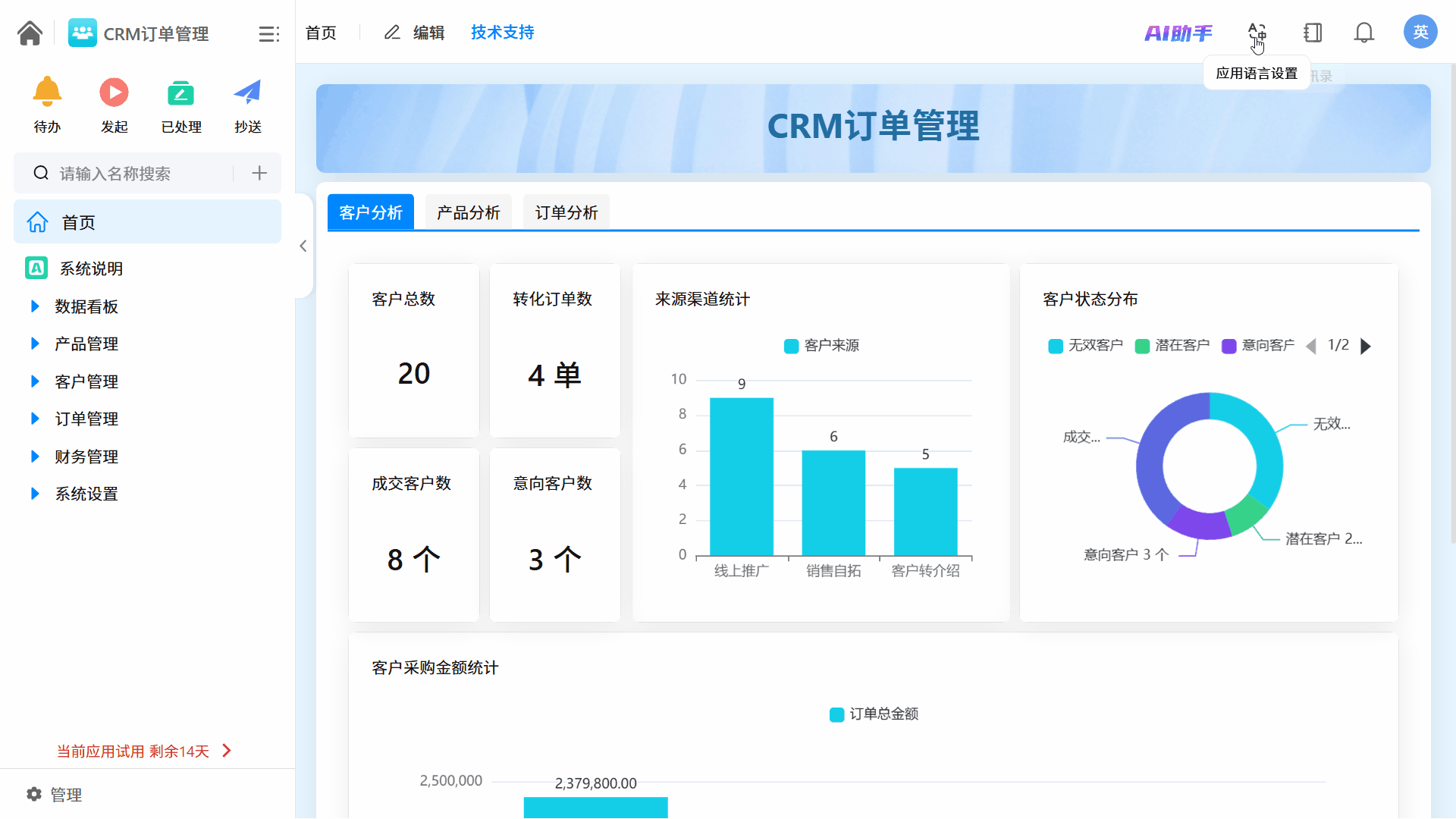Click the 意向客户 3 个 donut label
Viewport: 1456px width, 819px height.
click(1126, 554)
